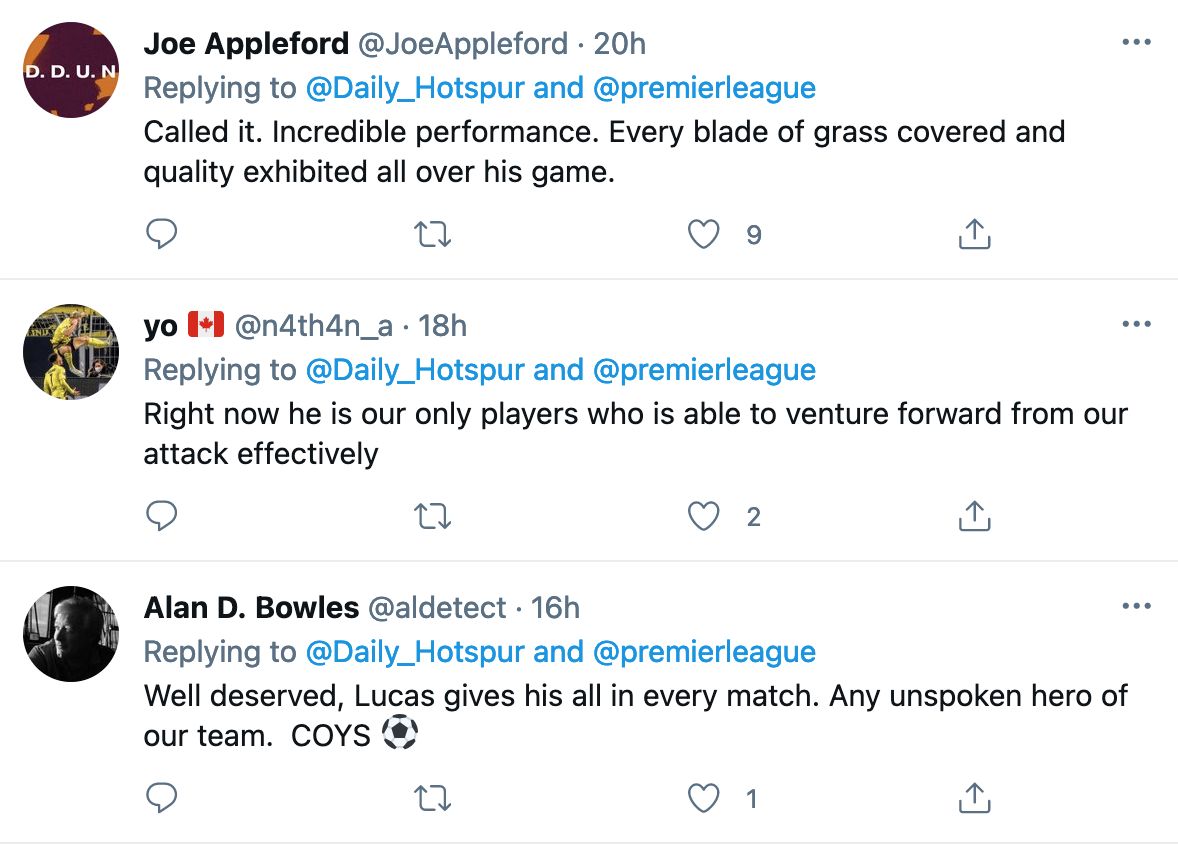1178x848 pixels.
Task: Like Joe Appleford's tweet with 9 likes
Action: coord(704,234)
